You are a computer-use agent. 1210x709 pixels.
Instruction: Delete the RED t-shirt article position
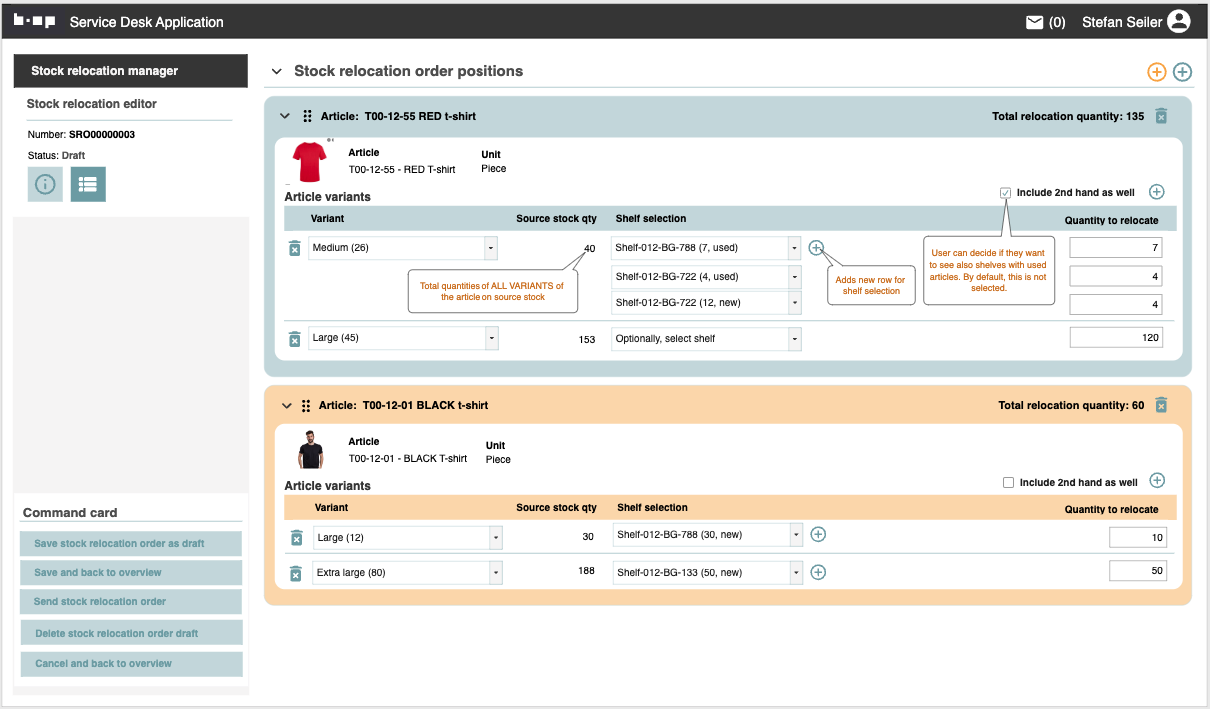point(1161,116)
